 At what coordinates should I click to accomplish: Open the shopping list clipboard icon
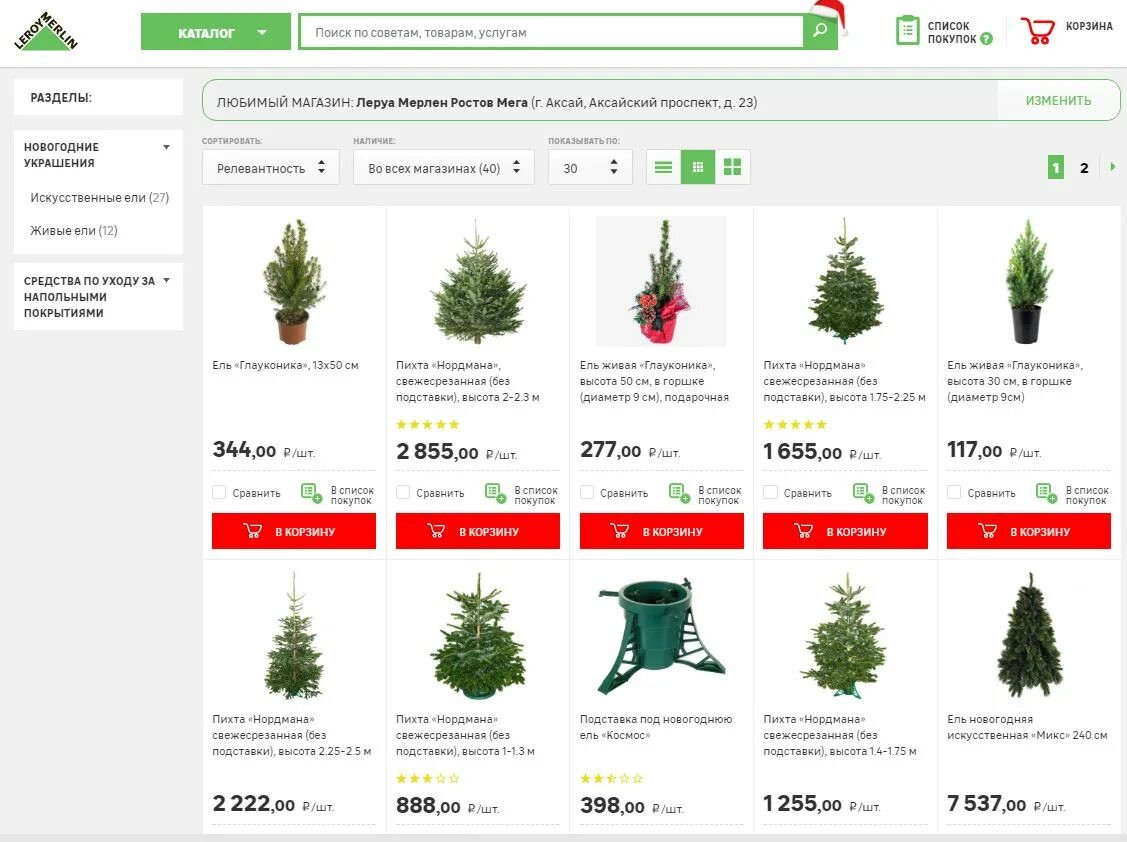point(907,31)
